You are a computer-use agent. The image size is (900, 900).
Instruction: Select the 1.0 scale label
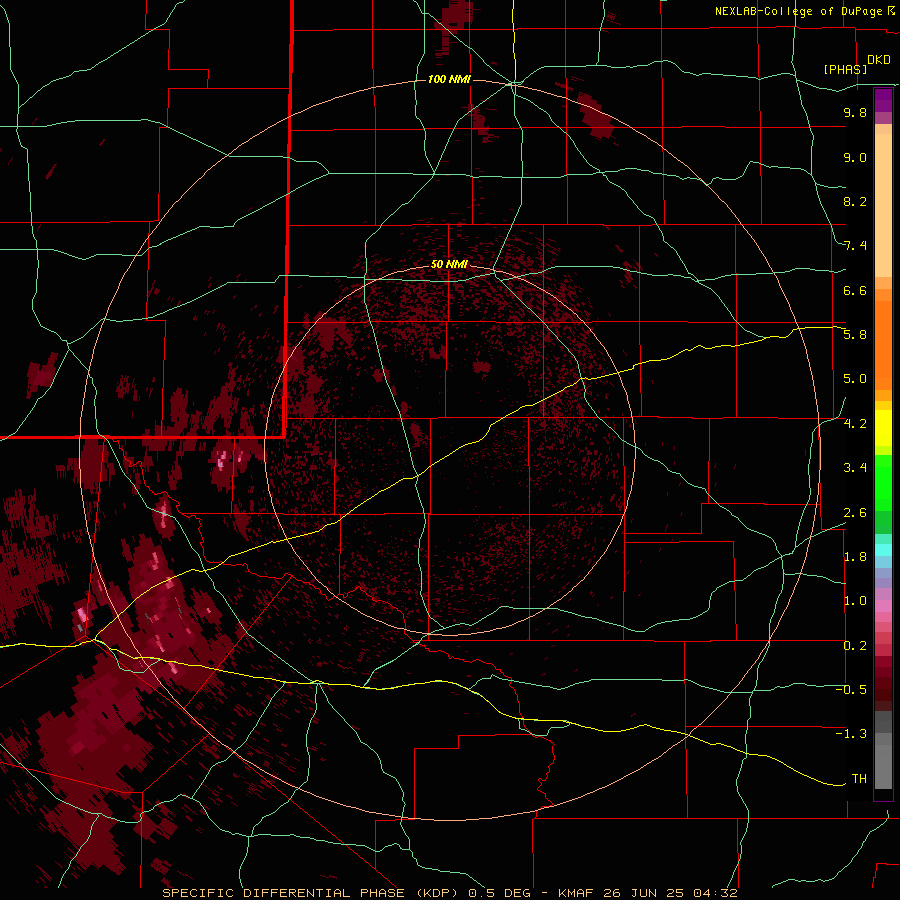[855, 601]
